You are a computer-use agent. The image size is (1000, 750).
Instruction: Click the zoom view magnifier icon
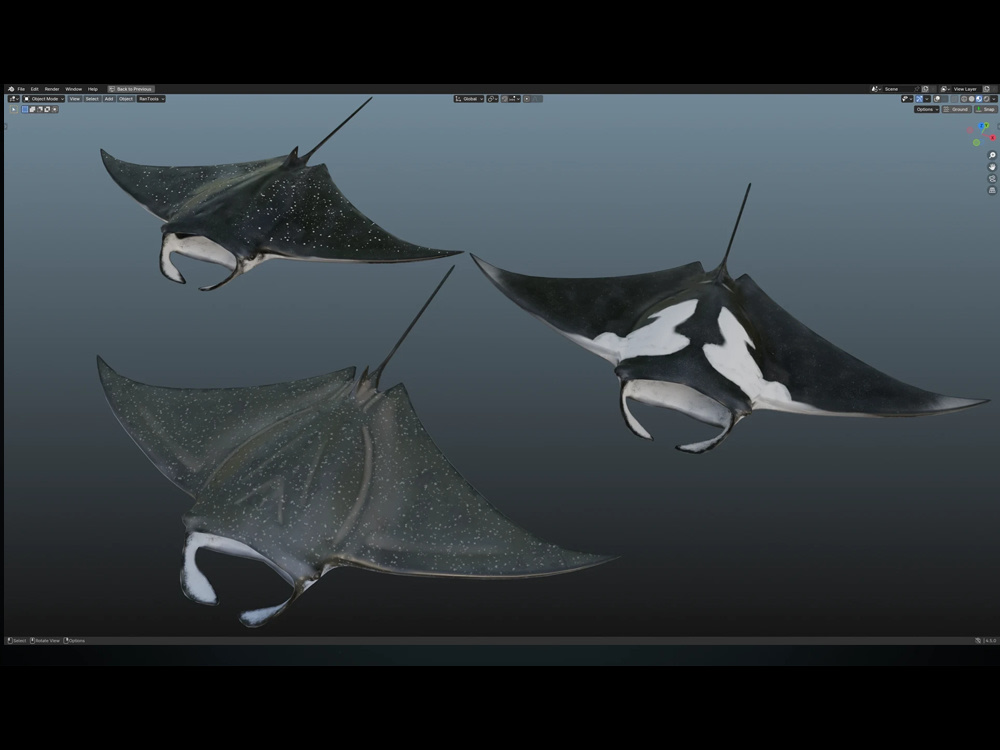(x=992, y=155)
